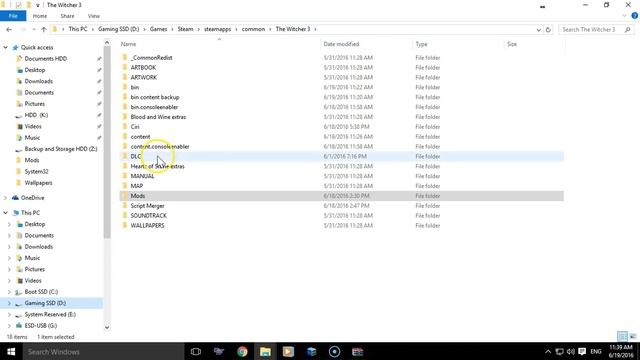Open Action Center notifications icon
Viewport: 640px width, 360px height.
tap(582, 351)
